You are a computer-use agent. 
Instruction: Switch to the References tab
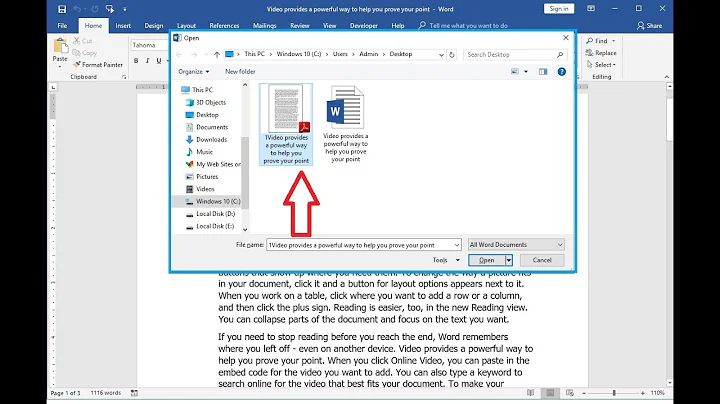[224, 26]
